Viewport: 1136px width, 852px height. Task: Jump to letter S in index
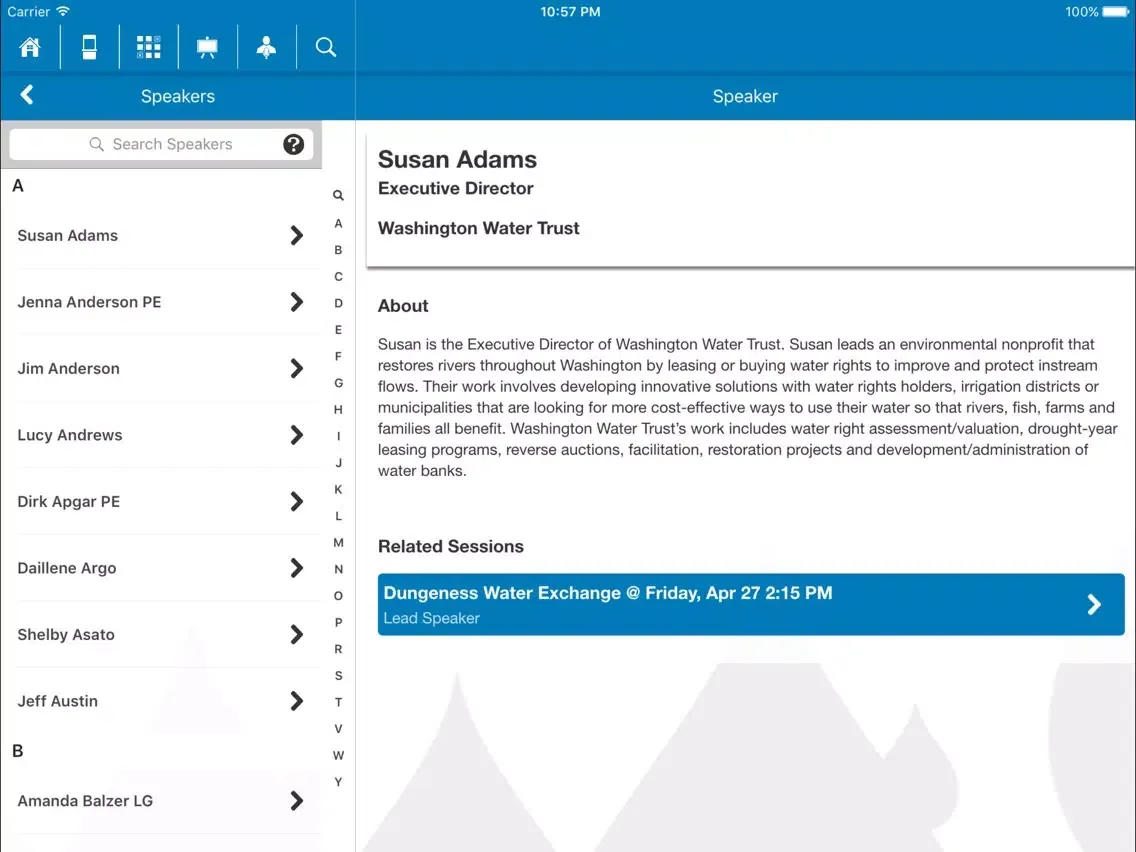tap(338, 676)
